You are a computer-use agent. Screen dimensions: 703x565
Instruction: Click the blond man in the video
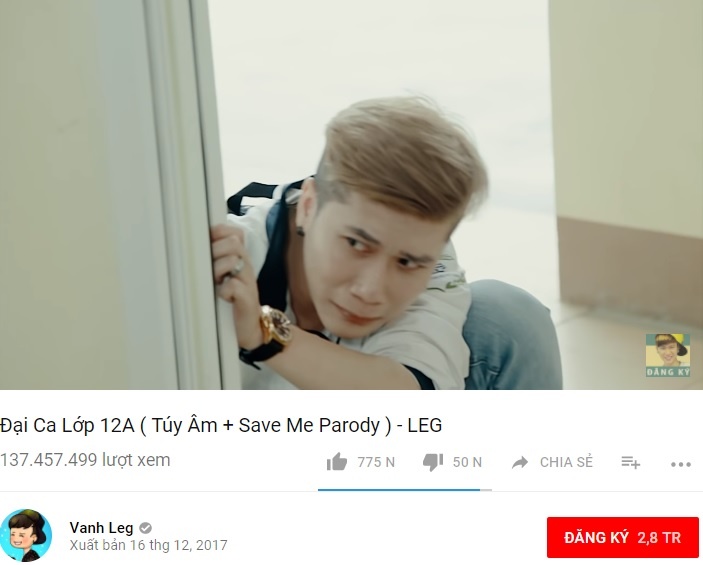[x=368, y=251]
